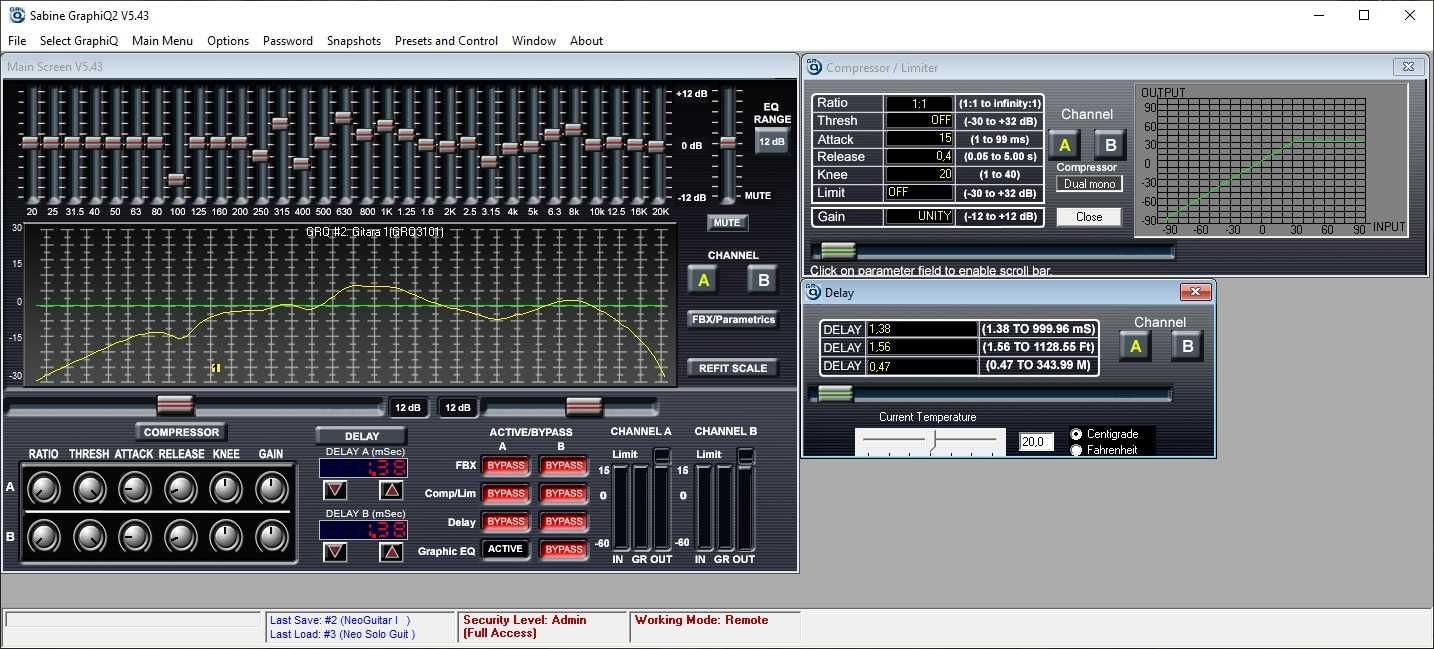Click the left horizontal slider handle below the graph
The height and width of the screenshot is (649, 1434).
pos(174,406)
